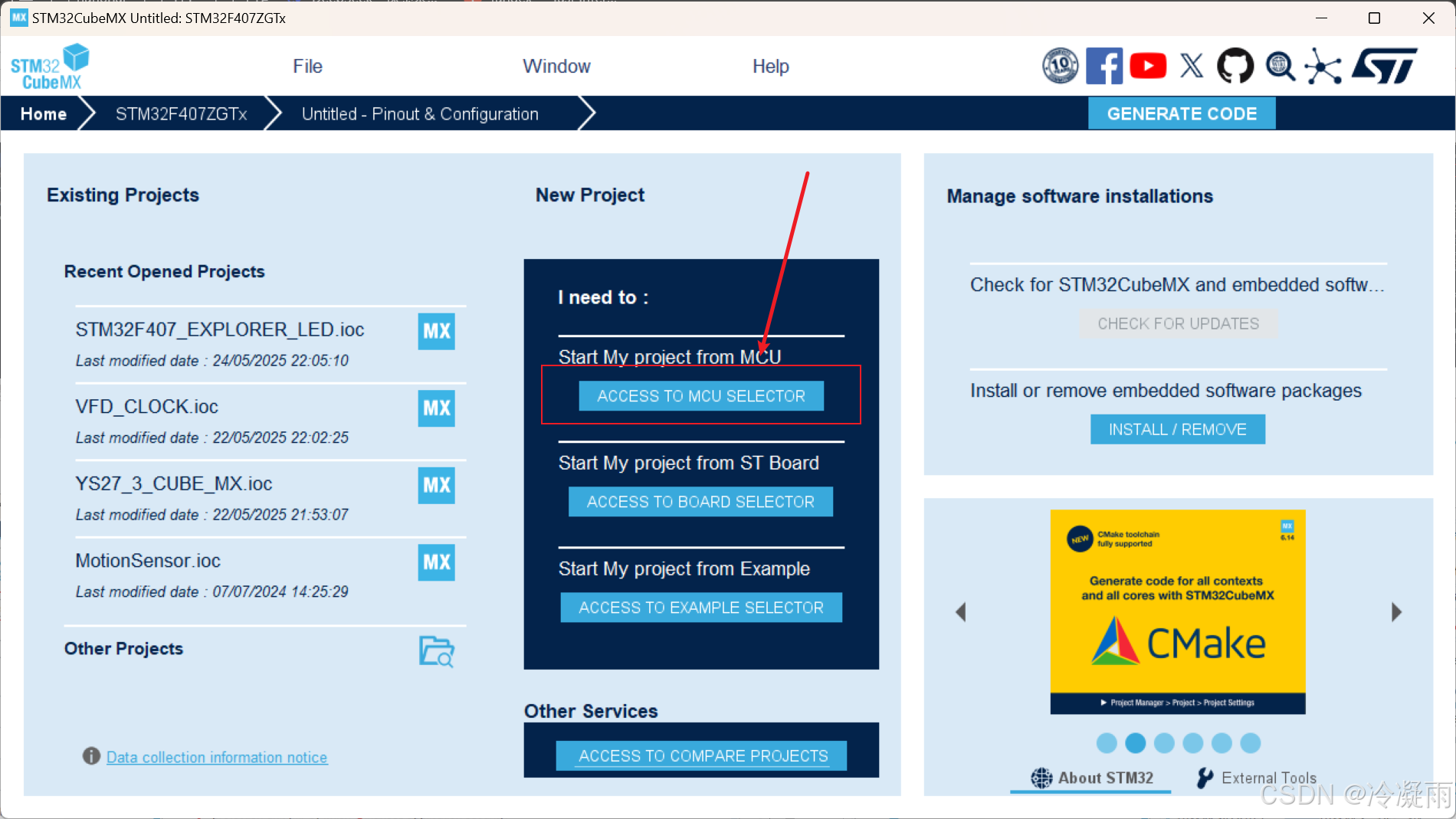This screenshot has width=1456, height=819.
Task: Open the 10th anniversary badge icon
Action: click(x=1061, y=66)
